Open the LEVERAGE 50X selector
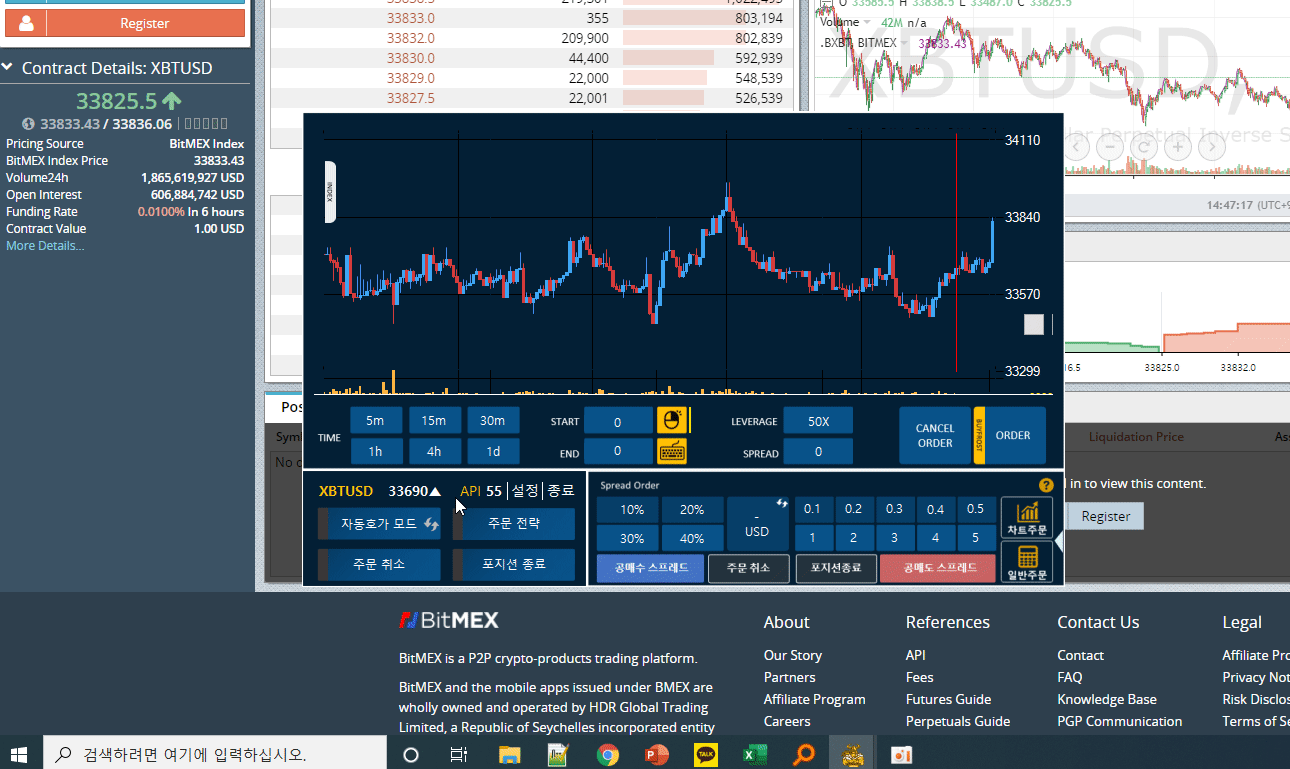 point(818,421)
